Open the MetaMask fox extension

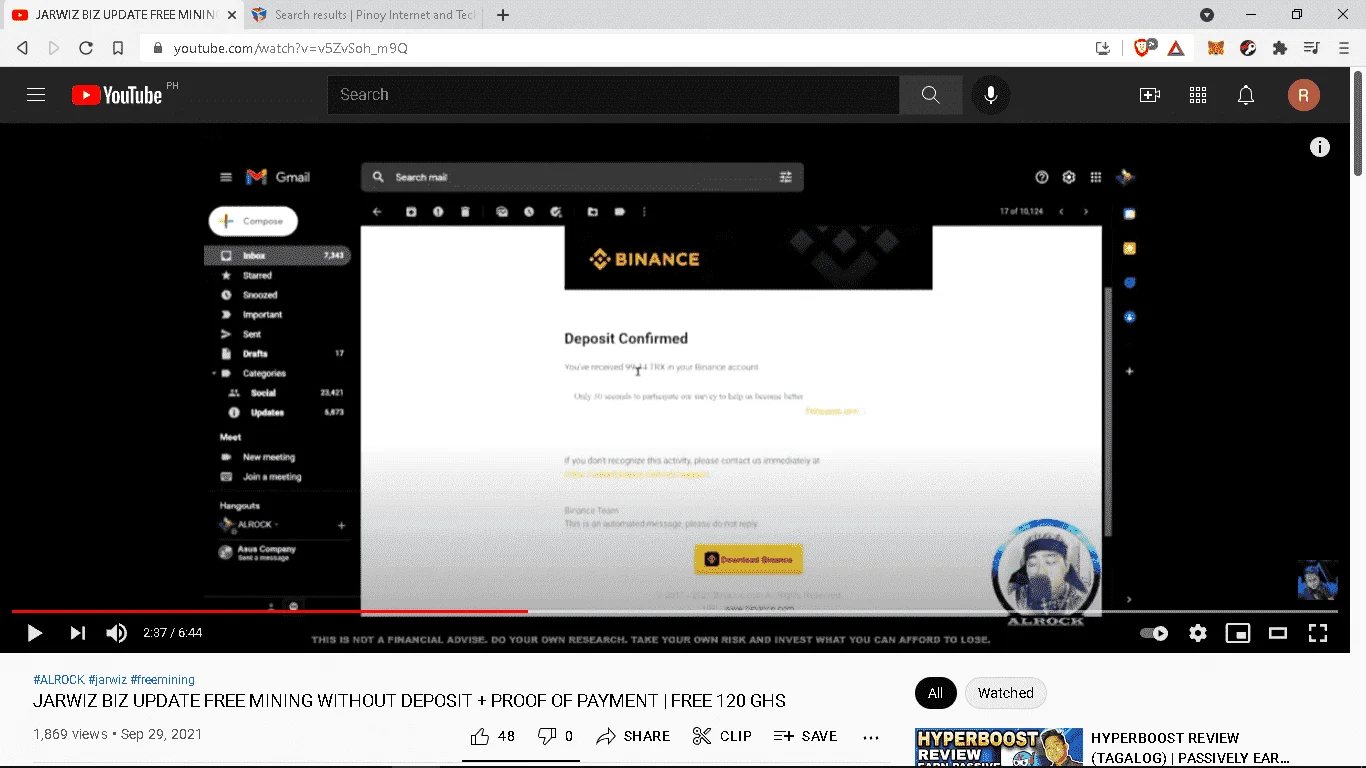(x=1216, y=48)
